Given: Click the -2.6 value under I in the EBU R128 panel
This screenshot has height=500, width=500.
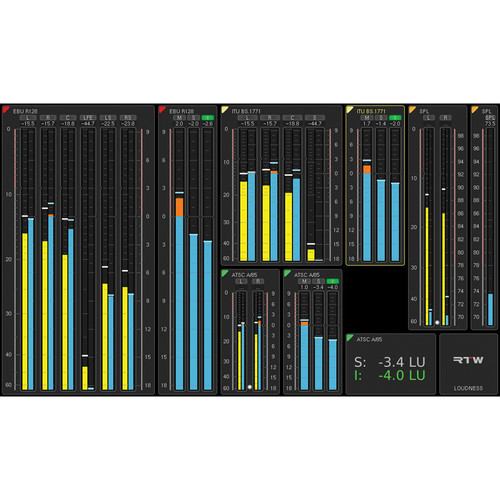Looking at the screenshot, I should pyautogui.click(x=207, y=124).
